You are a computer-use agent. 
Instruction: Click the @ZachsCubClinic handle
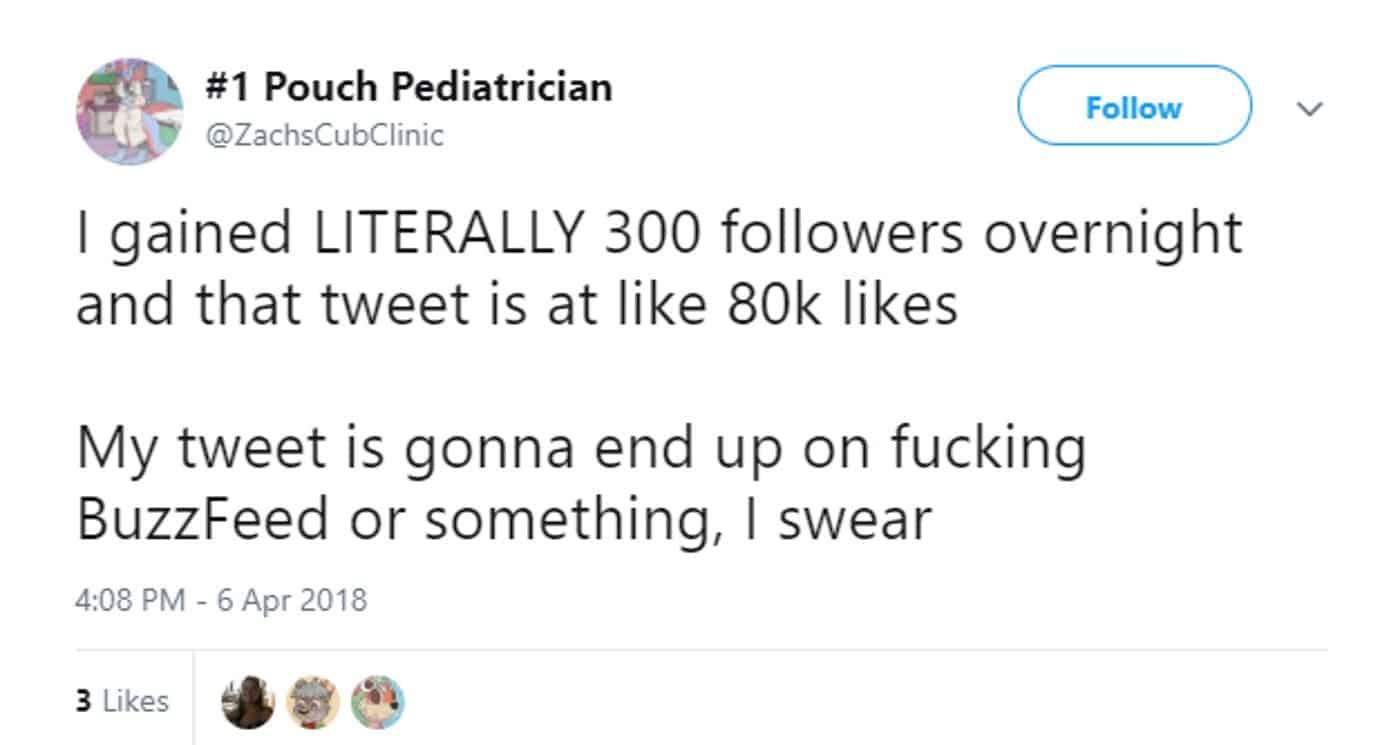pyautogui.click(x=324, y=135)
